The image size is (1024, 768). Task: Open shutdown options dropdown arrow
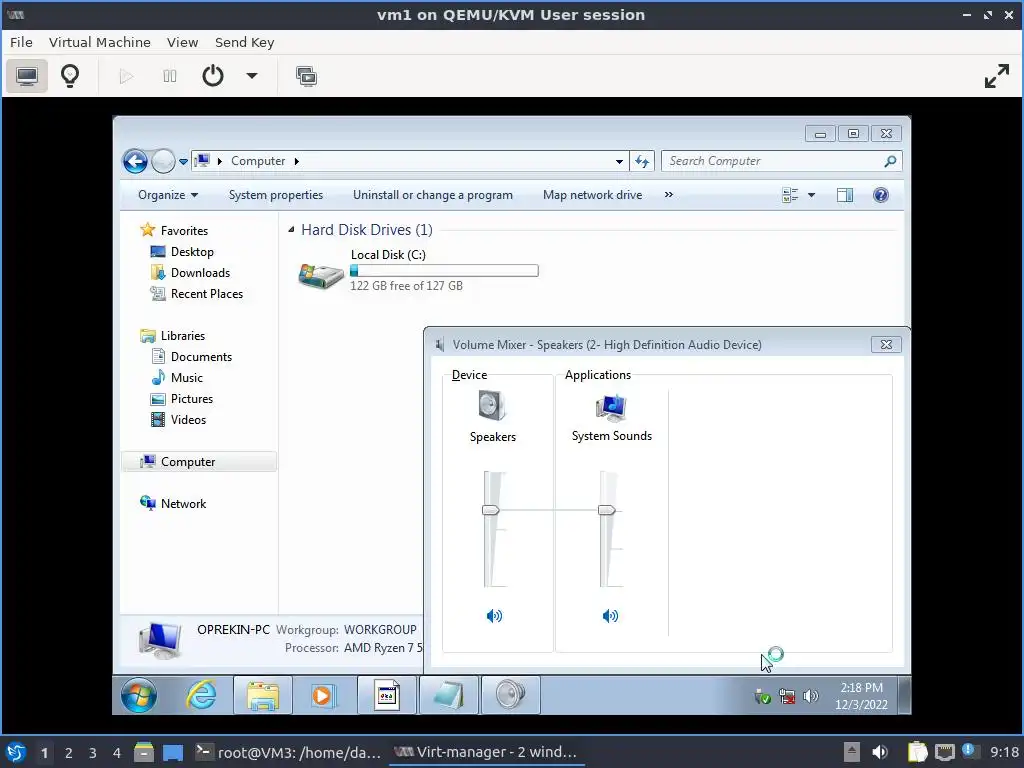click(x=251, y=76)
